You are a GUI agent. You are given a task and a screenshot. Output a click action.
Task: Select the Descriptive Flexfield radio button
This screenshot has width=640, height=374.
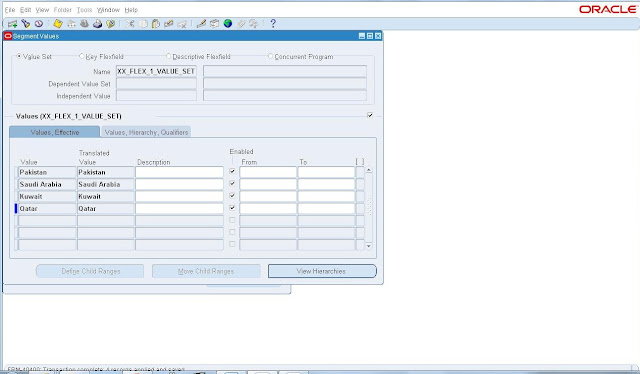point(168,56)
